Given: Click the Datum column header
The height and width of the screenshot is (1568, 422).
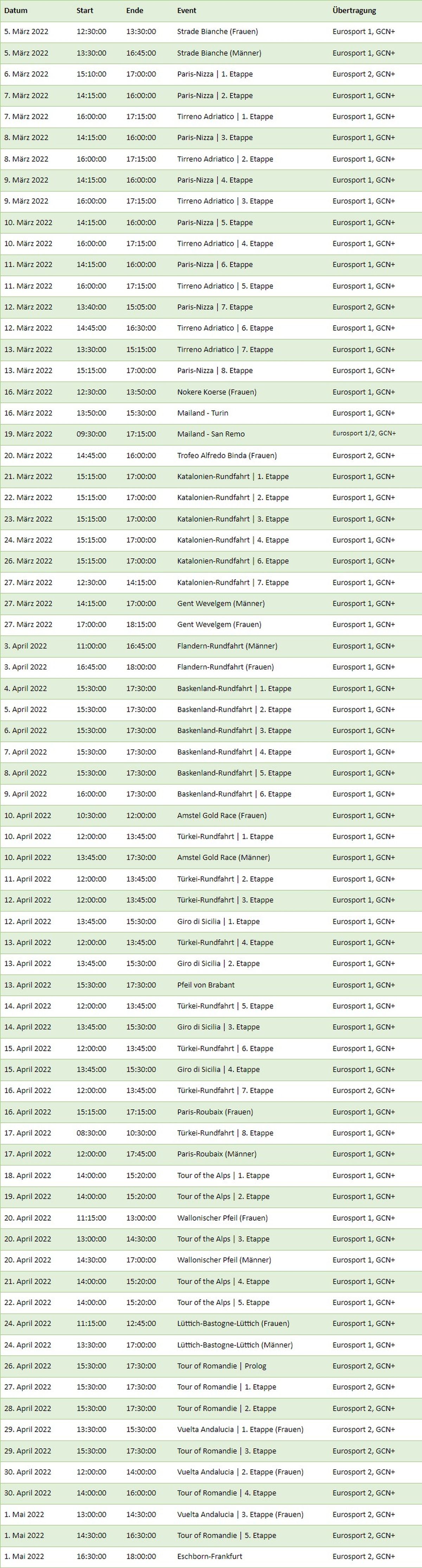Looking at the screenshot, I should pos(16,10).
